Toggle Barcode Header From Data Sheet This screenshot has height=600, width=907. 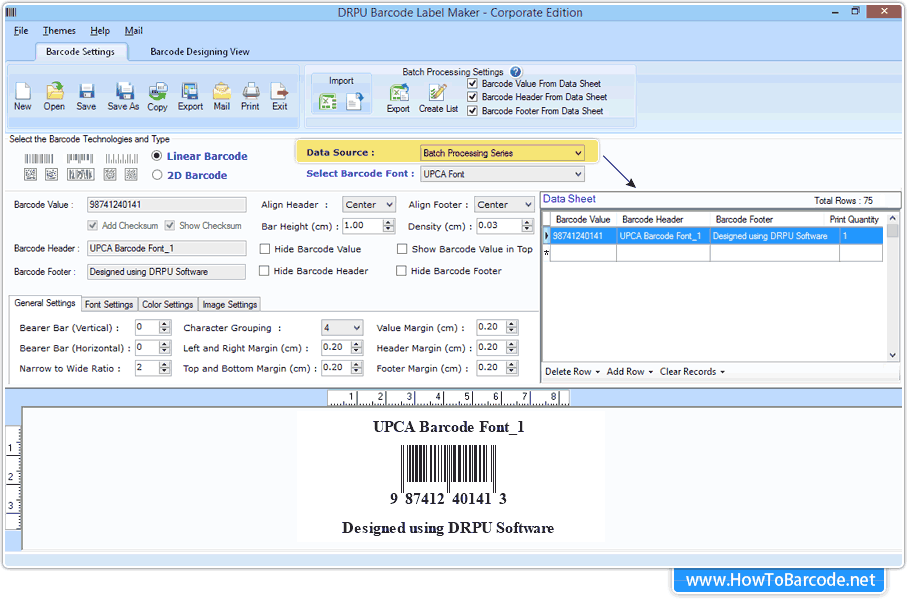[x=473, y=97]
